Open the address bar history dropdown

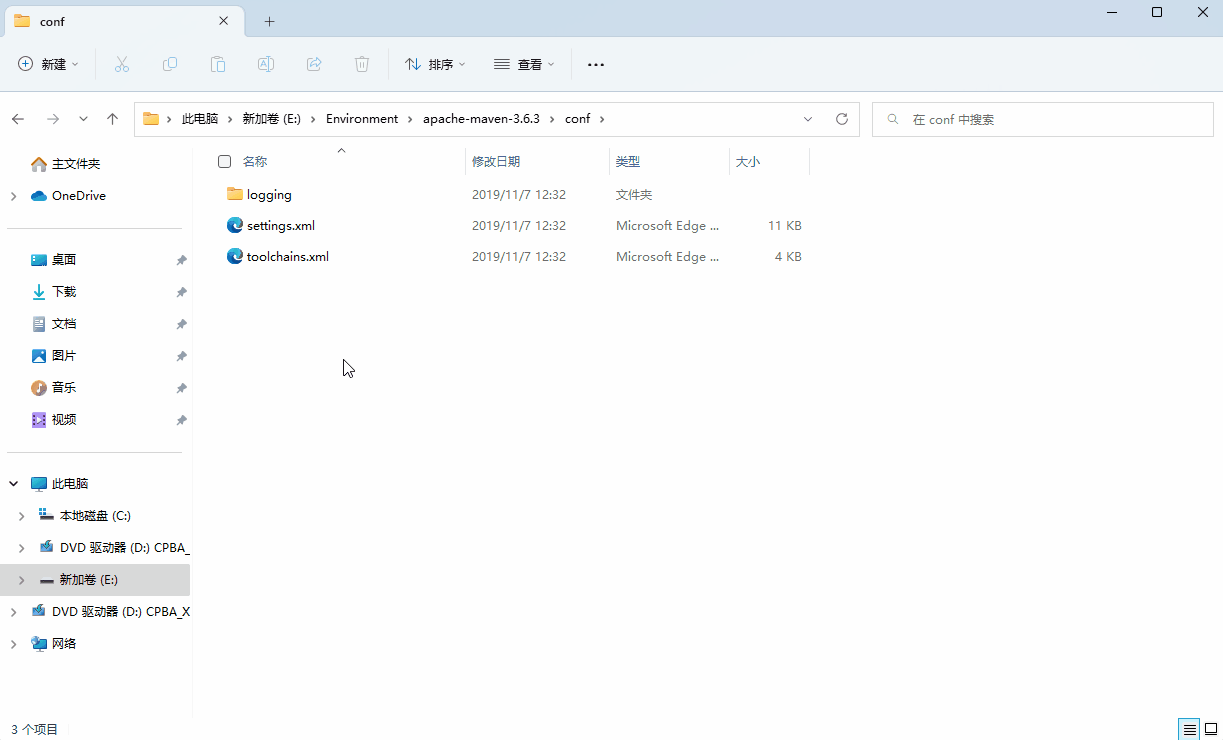(808, 119)
